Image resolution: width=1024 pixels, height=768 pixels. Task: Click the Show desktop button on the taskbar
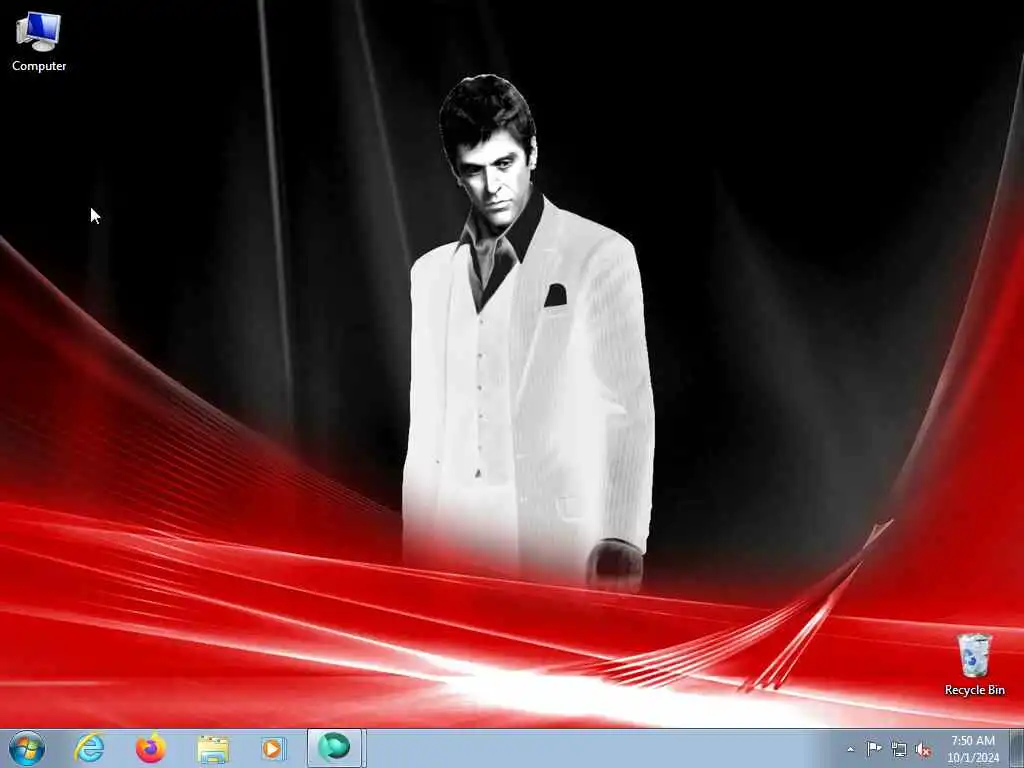(1017, 748)
